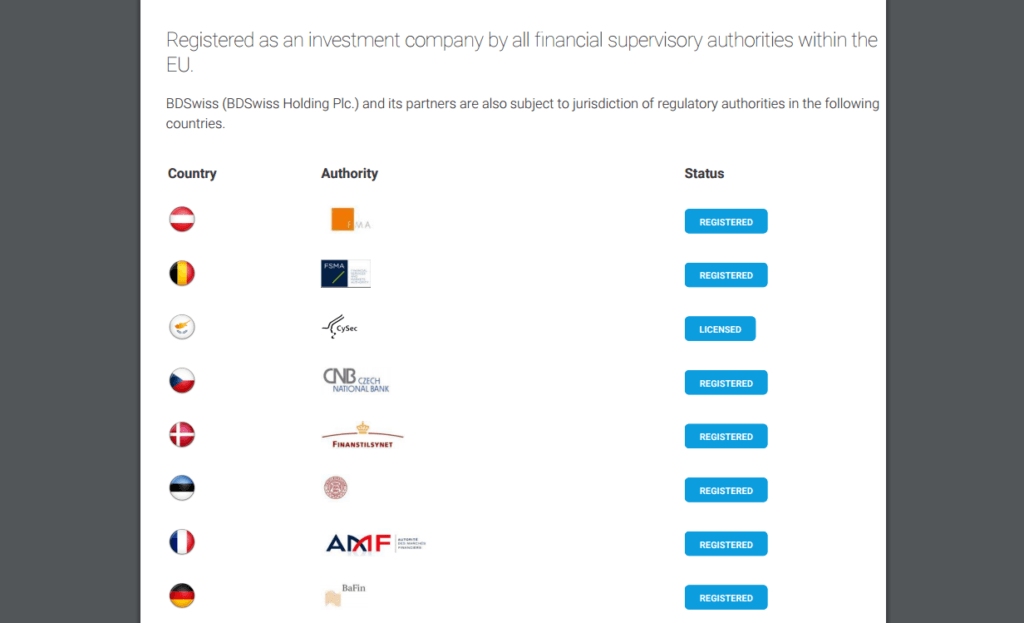
Task: Open the FSMA authority logo
Action: tap(345, 274)
